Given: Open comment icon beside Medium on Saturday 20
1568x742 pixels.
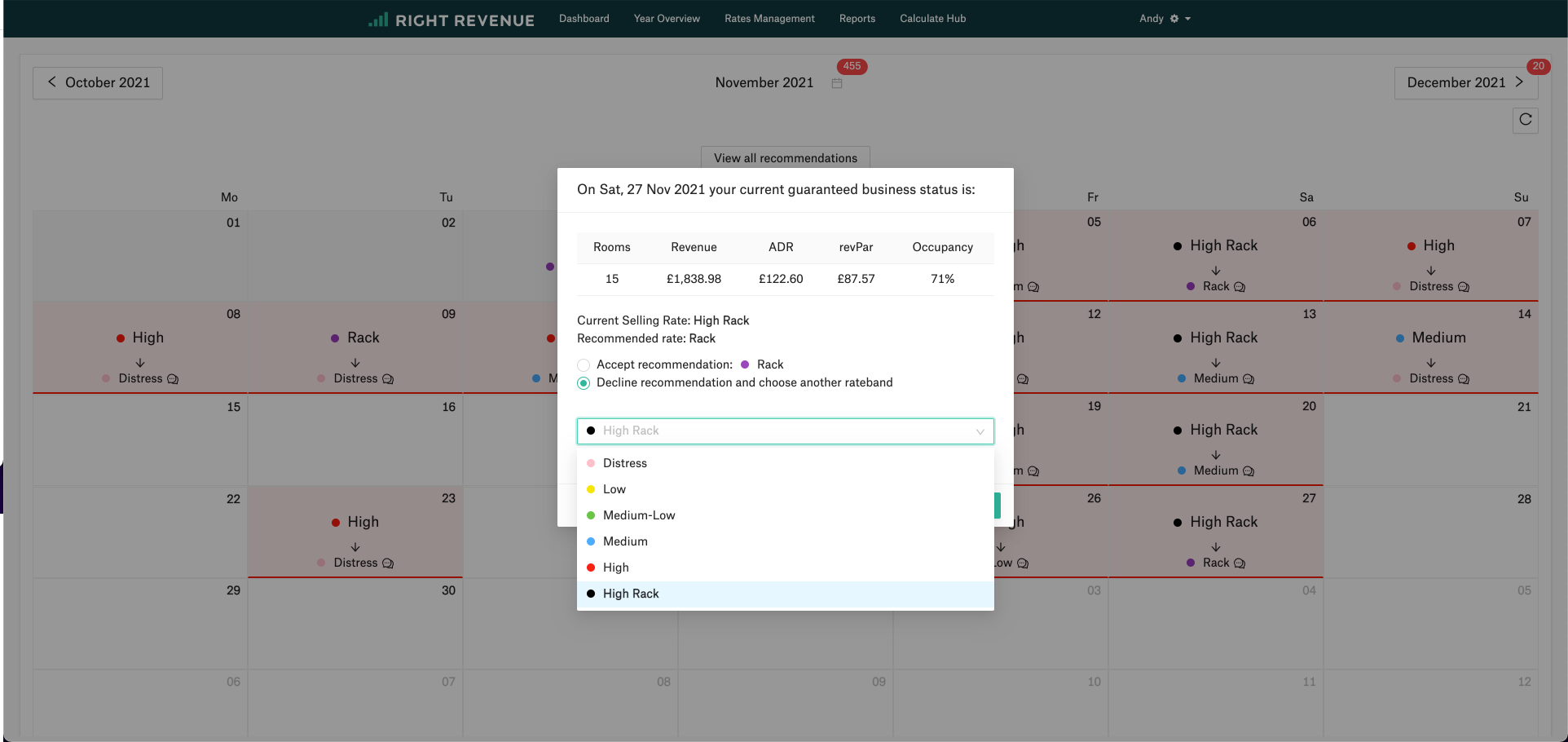Looking at the screenshot, I should click(x=1249, y=471).
